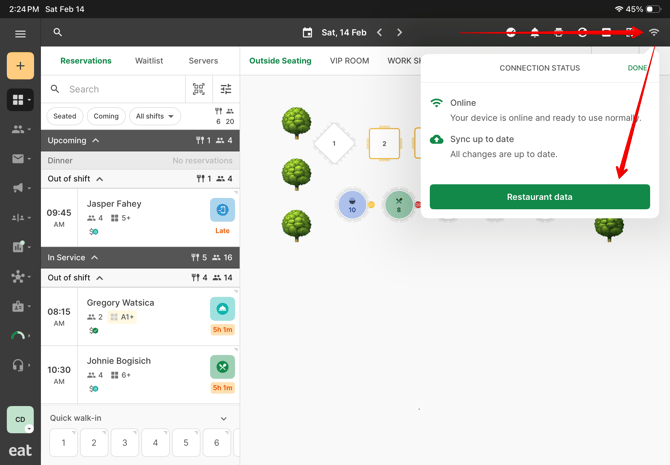Image resolution: width=670 pixels, height=465 pixels.
Task: Click the yellow add reservation plus button
Action: point(20,66)
